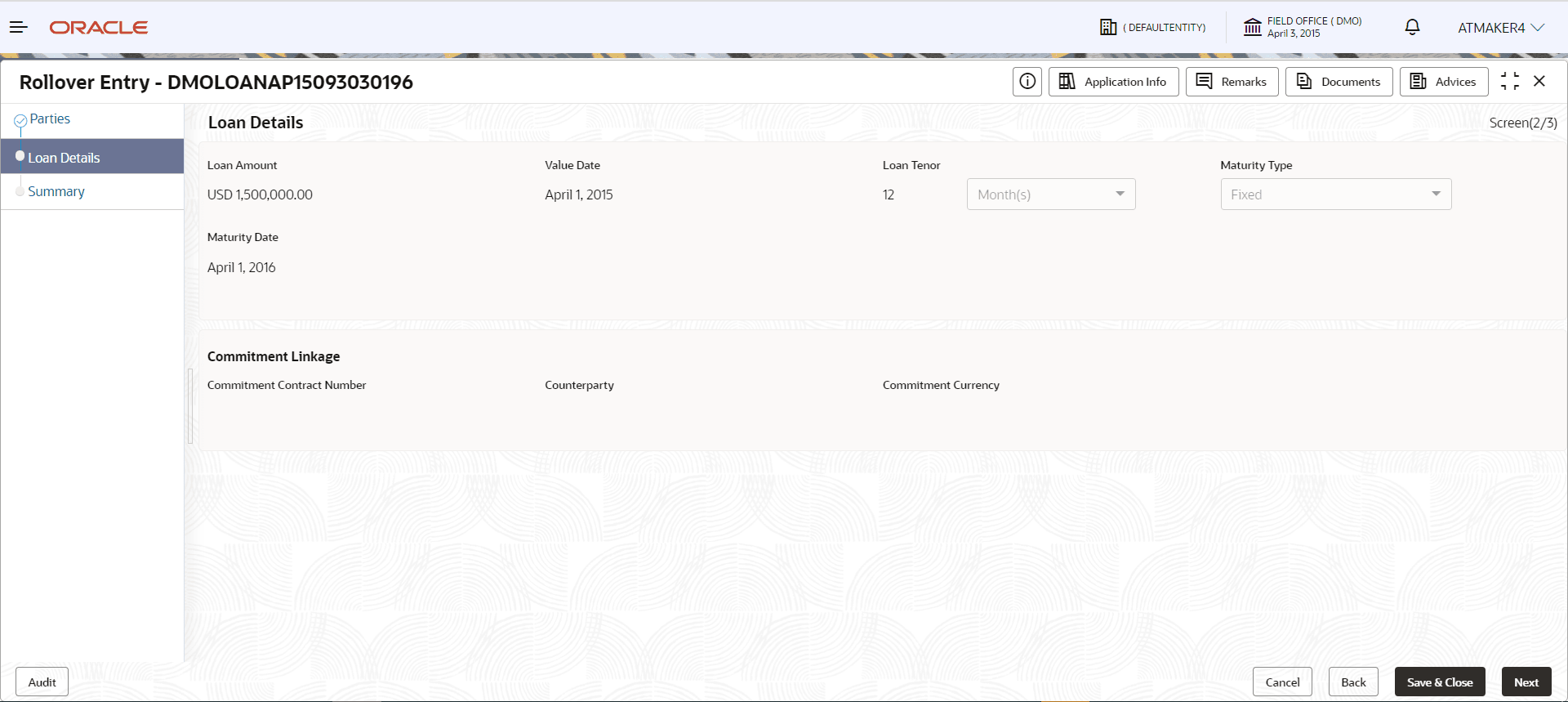The image size is (1568, 702).
Task: Click the side panel collapse handle
Action: tap(190, 406)
